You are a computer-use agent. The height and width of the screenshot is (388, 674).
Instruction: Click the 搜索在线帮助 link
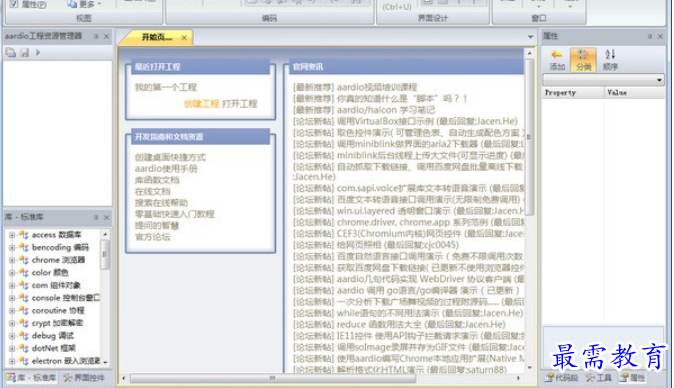pyautogui.click(x=161, y=202)
